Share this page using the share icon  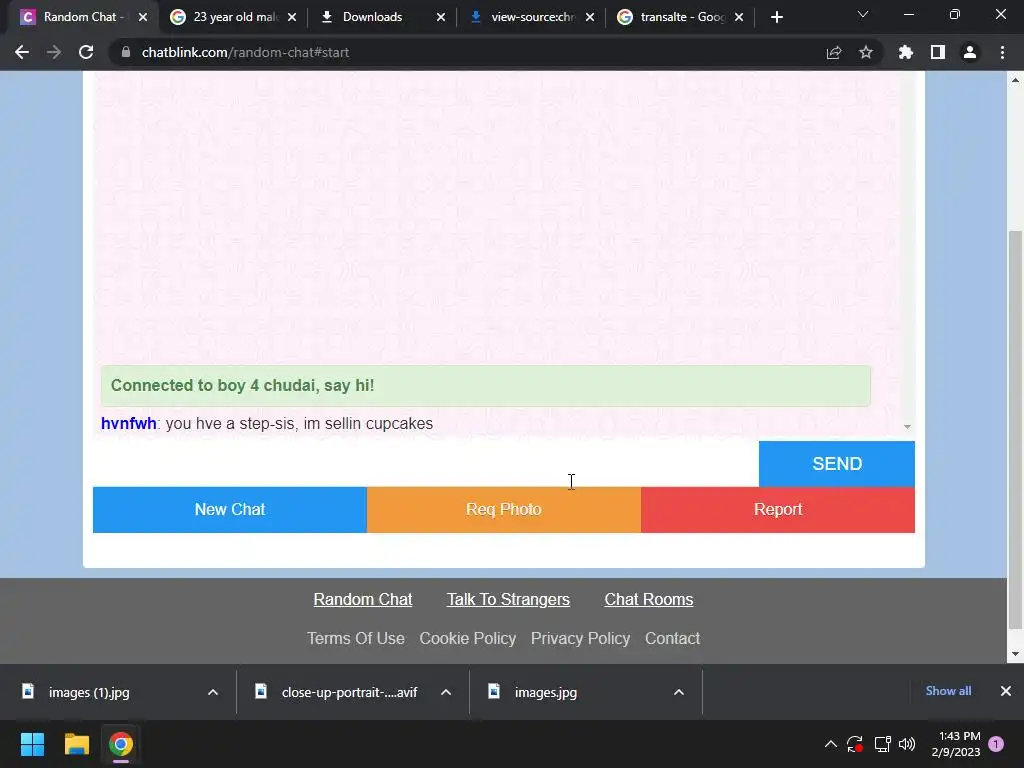click(x=834, y=52)
